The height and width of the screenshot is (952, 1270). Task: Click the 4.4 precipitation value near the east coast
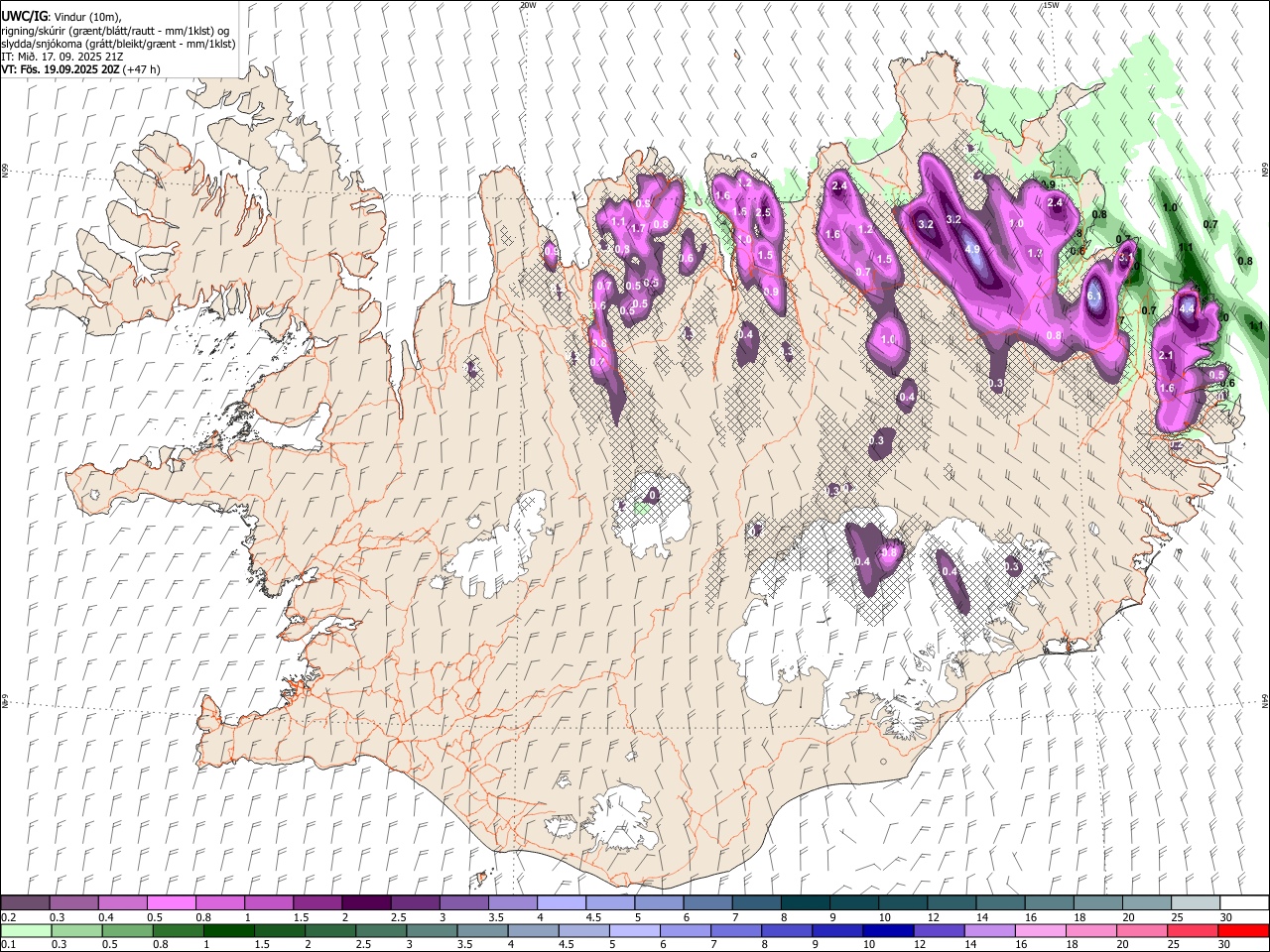pyautogui.click(x=1187, y=308)
